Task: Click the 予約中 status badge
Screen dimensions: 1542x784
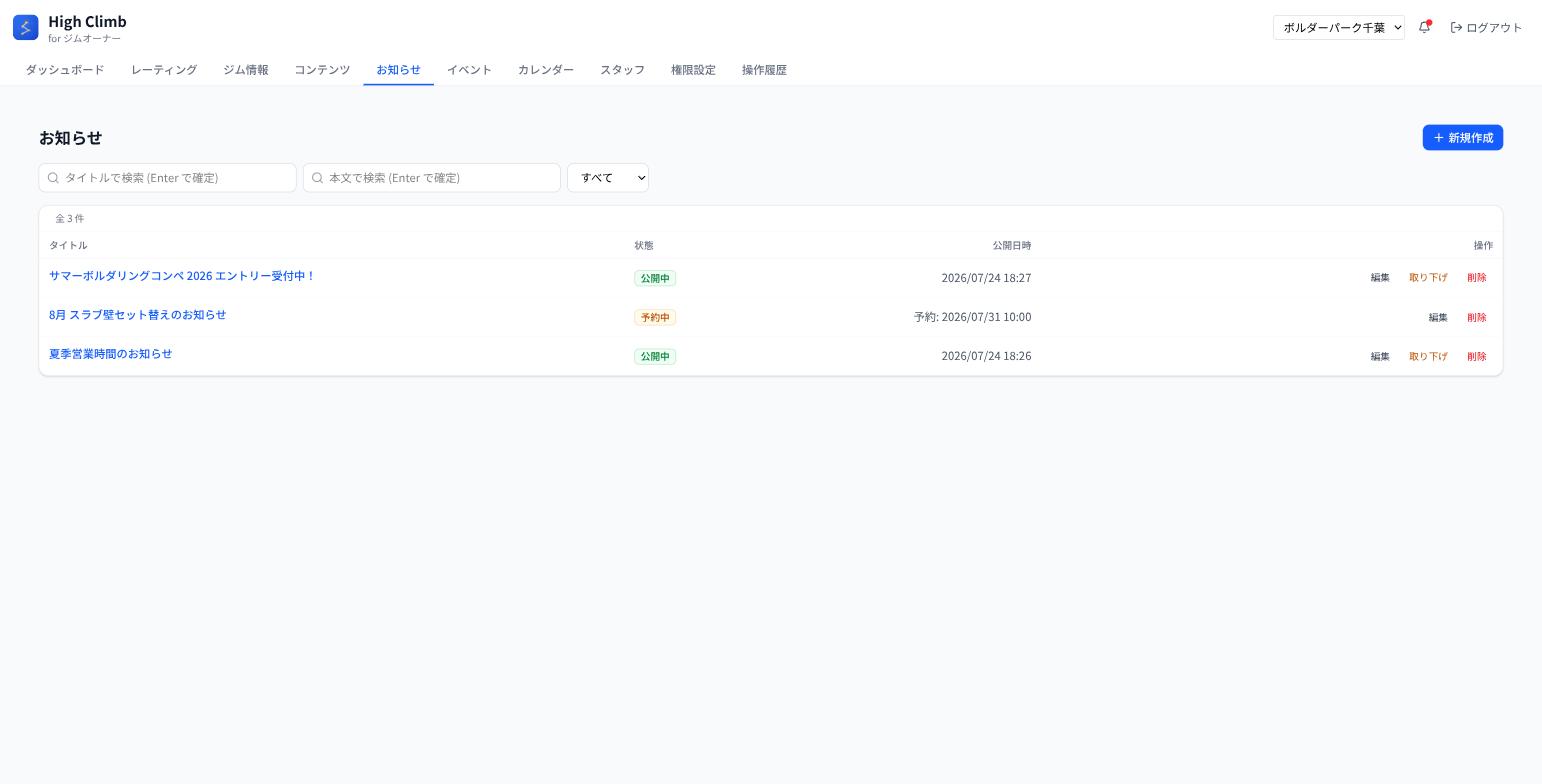Action: point(655,317)
